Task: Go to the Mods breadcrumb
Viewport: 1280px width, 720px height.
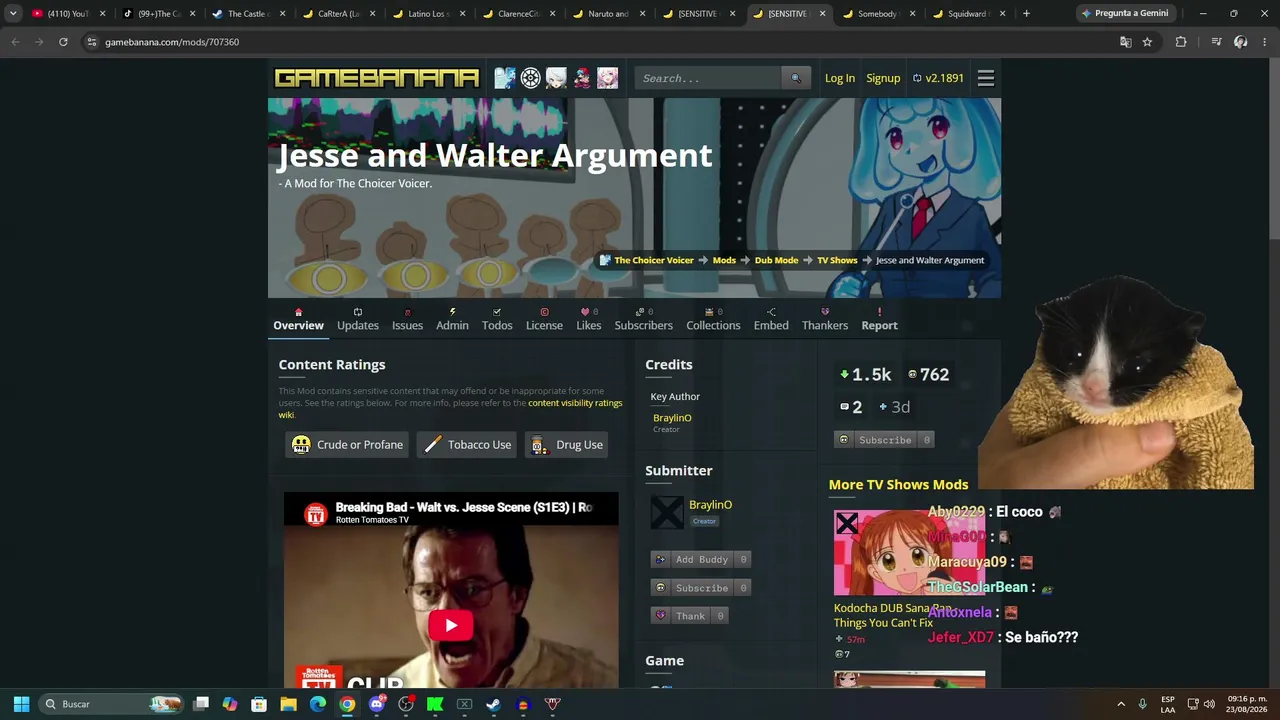Action: pyautogui.click(x=724, y=260)
